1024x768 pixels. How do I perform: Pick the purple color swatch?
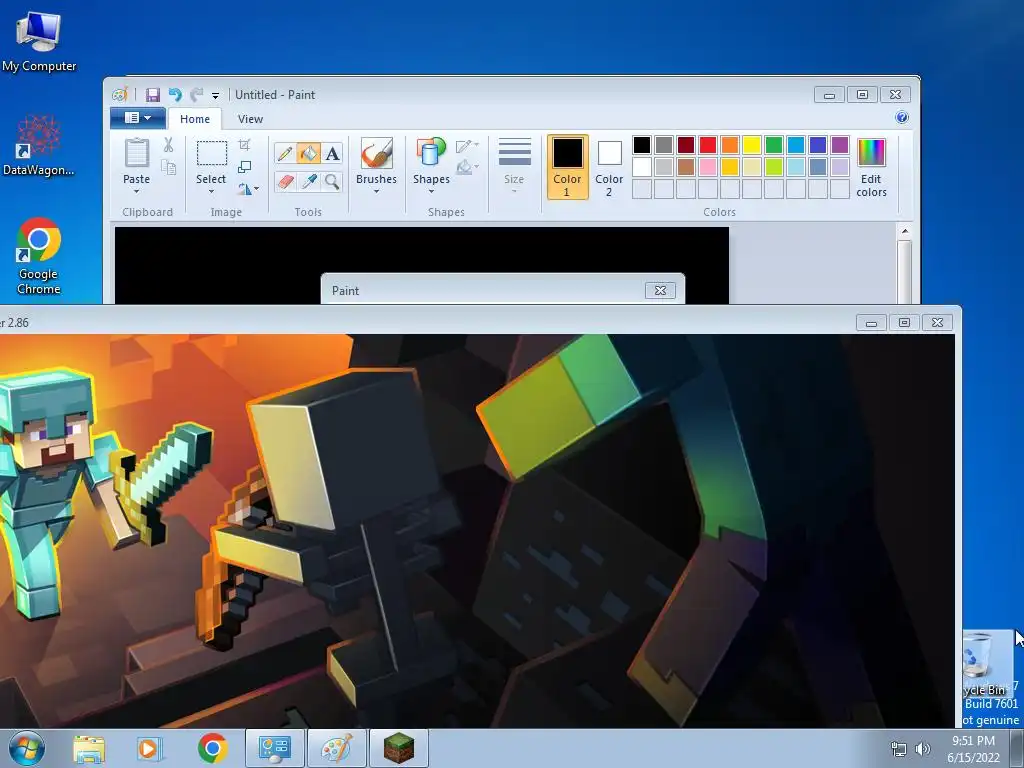click(x=840, y=145)
